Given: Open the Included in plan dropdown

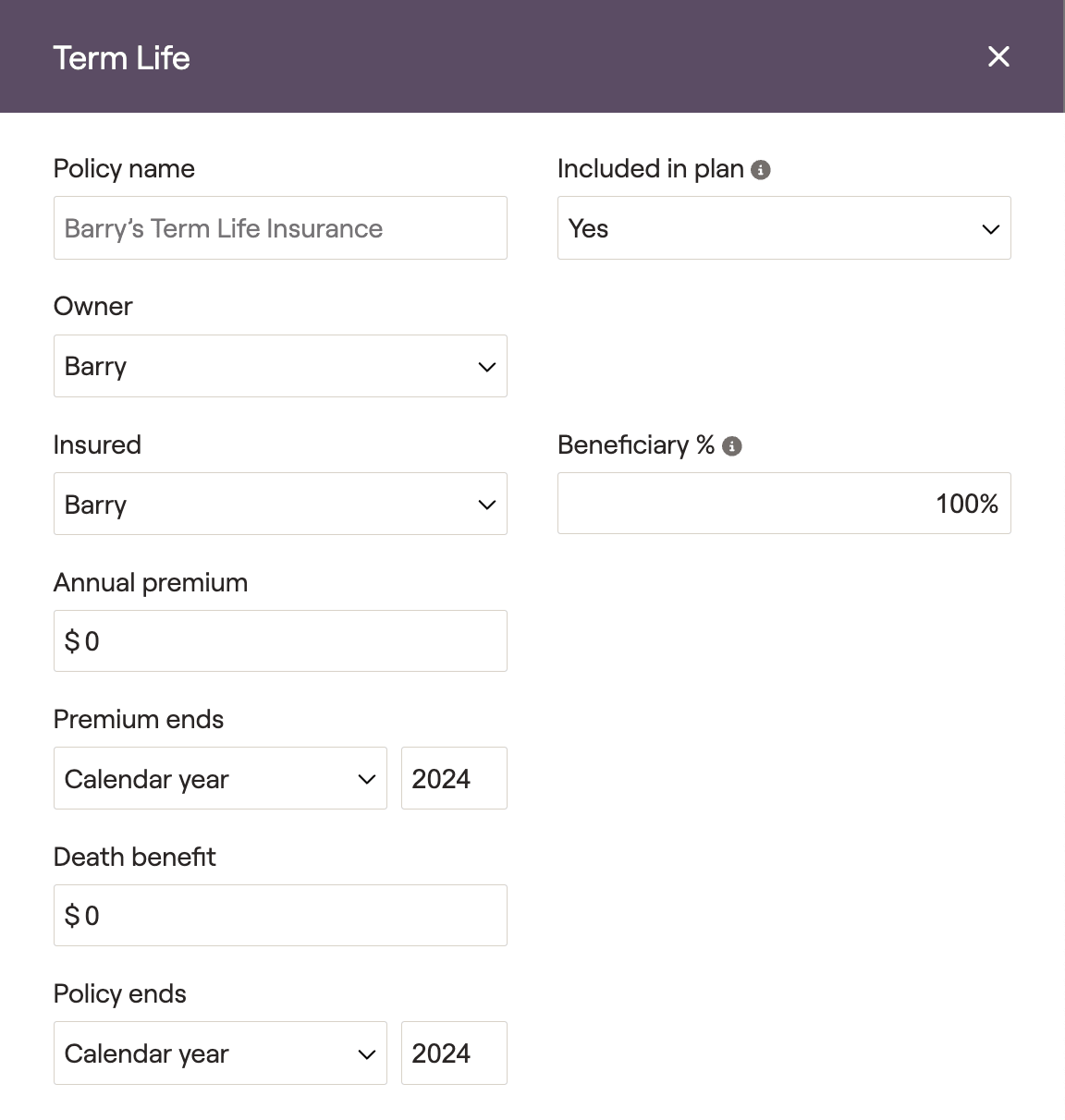Looking at the screenshot, I should pos(784,228).
